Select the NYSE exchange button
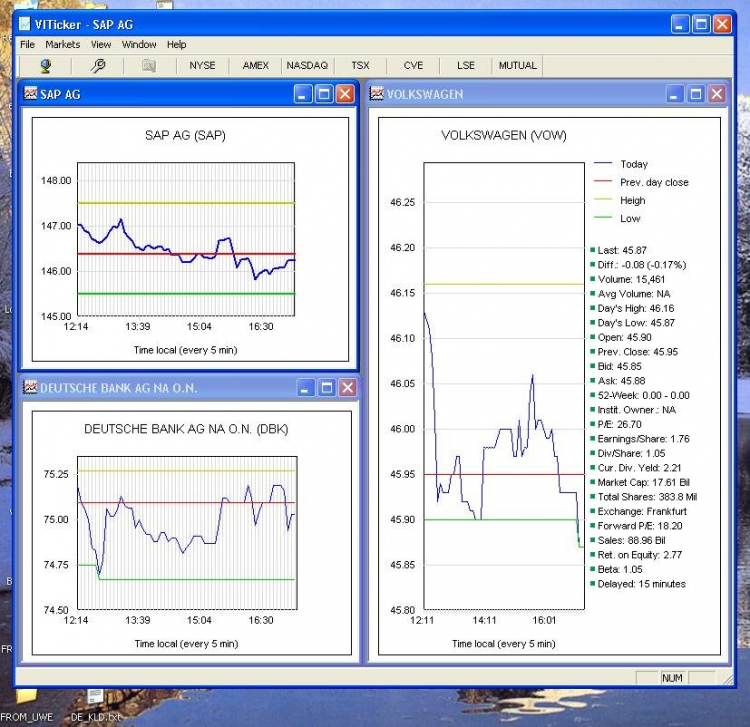The height and width of the screenshot is (727, 750). [202, 66]
